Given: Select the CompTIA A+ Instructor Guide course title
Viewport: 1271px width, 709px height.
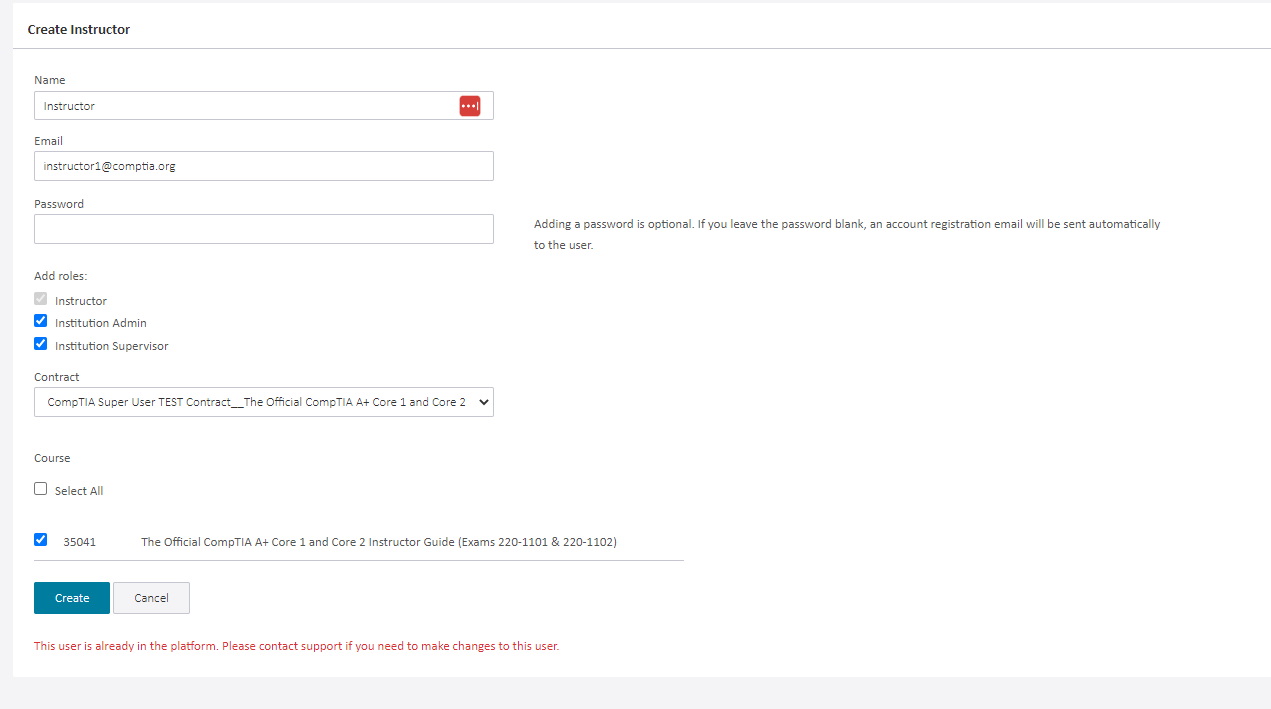Looking at the screenshot, I should pos(379,541).
